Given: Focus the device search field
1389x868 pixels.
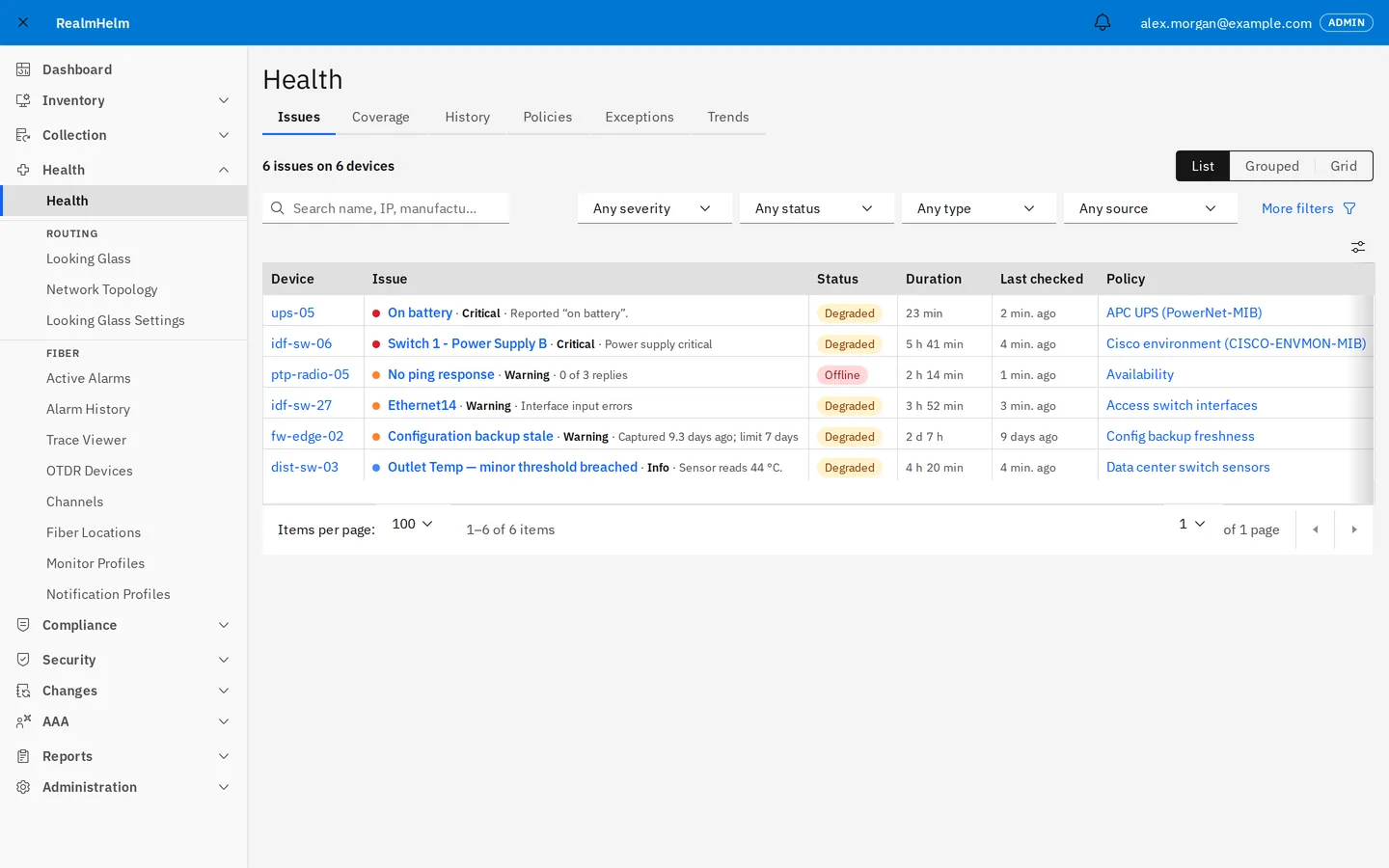Looking at the screenshot, I should [386, 208].
